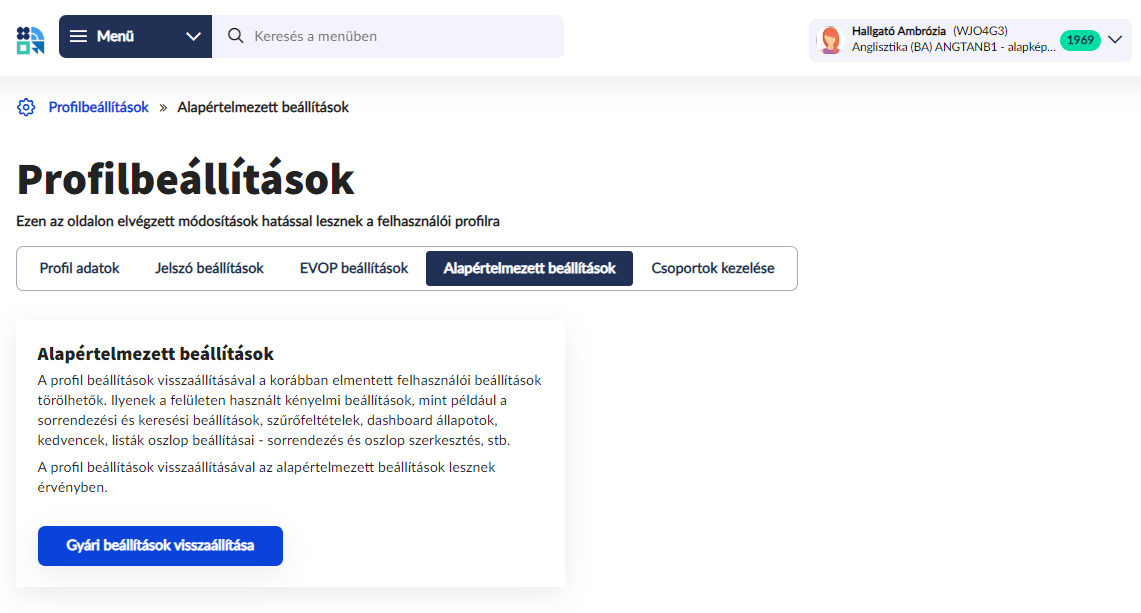The height and width of the screenshot is (613, 1141).
Task: Click the Menü label
Action: 115,37
